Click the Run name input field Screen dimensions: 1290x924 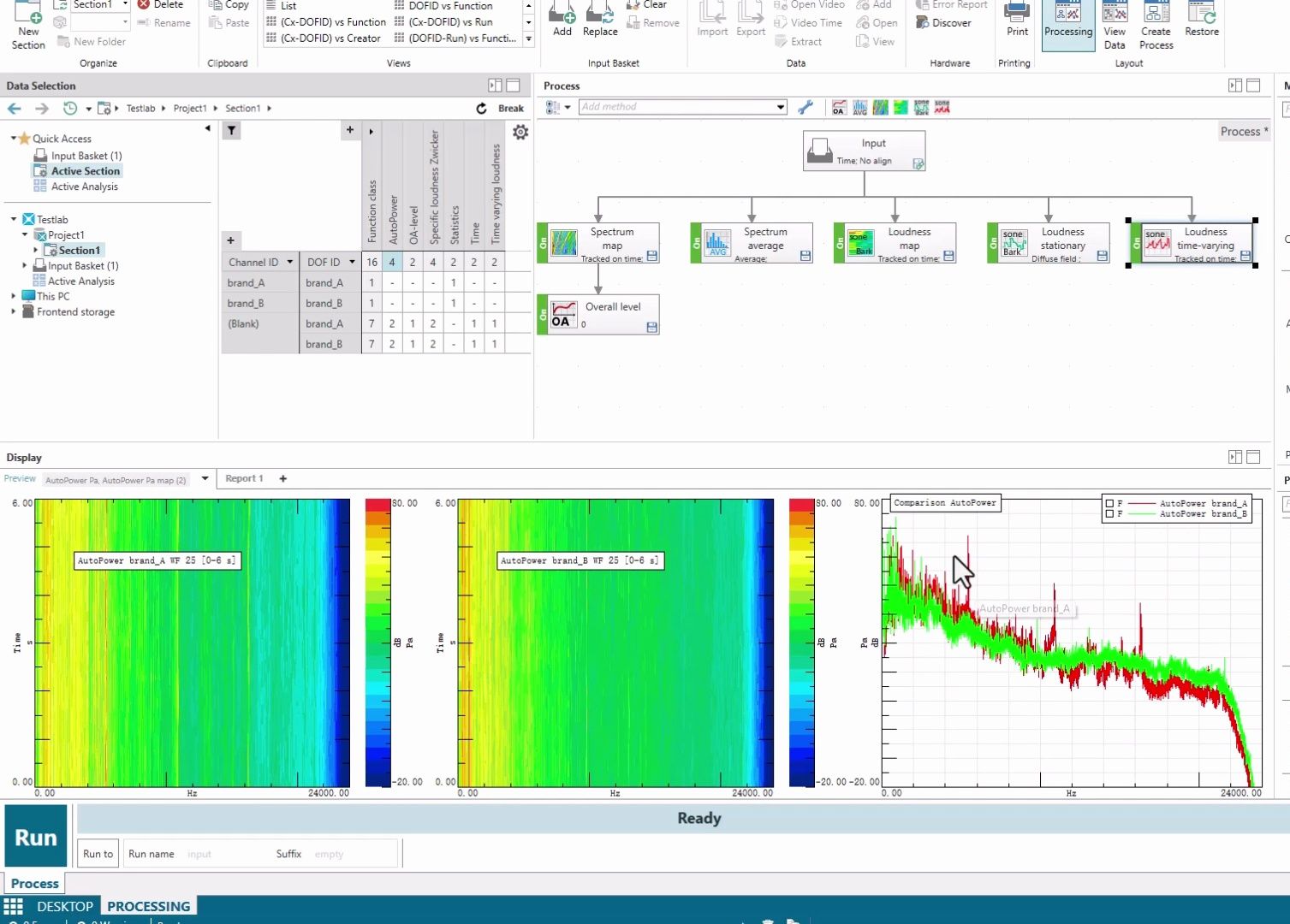click(224, 854)
